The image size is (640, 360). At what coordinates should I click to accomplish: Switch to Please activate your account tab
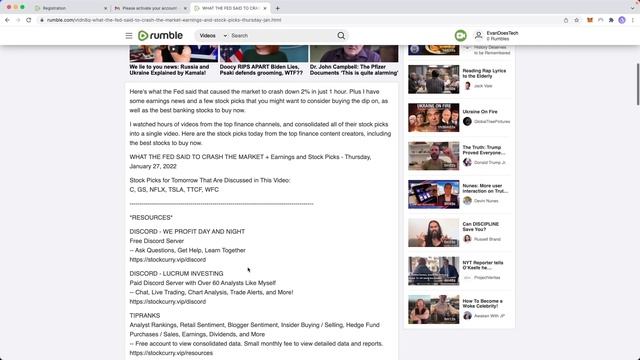[150, 8]
